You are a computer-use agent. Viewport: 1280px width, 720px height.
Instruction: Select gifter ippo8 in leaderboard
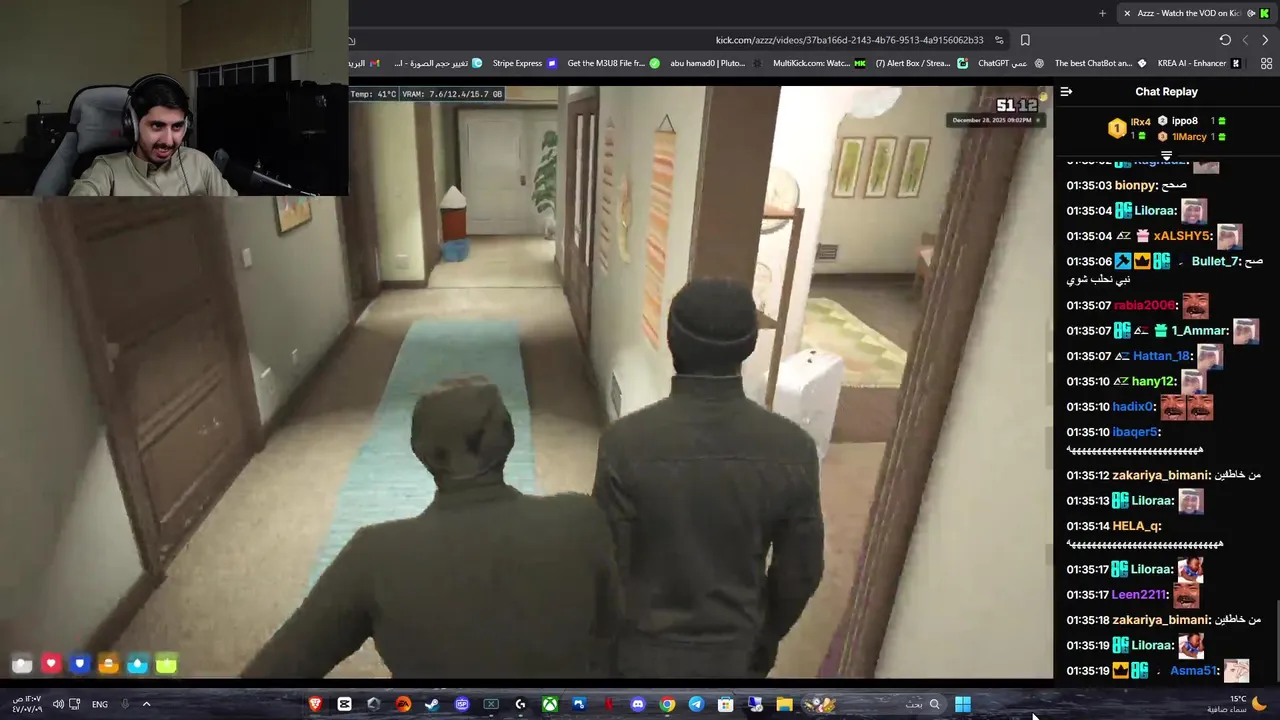coord(1184,121)
